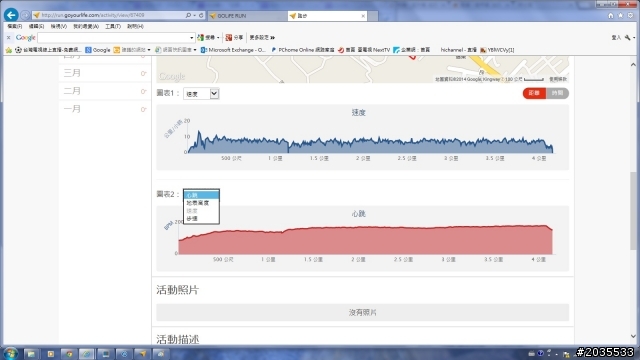The height and width of the screenshot is (360, 640).
Task: Open the Microsoft Exchange bookmark
Action: click(x=233, y=50)
